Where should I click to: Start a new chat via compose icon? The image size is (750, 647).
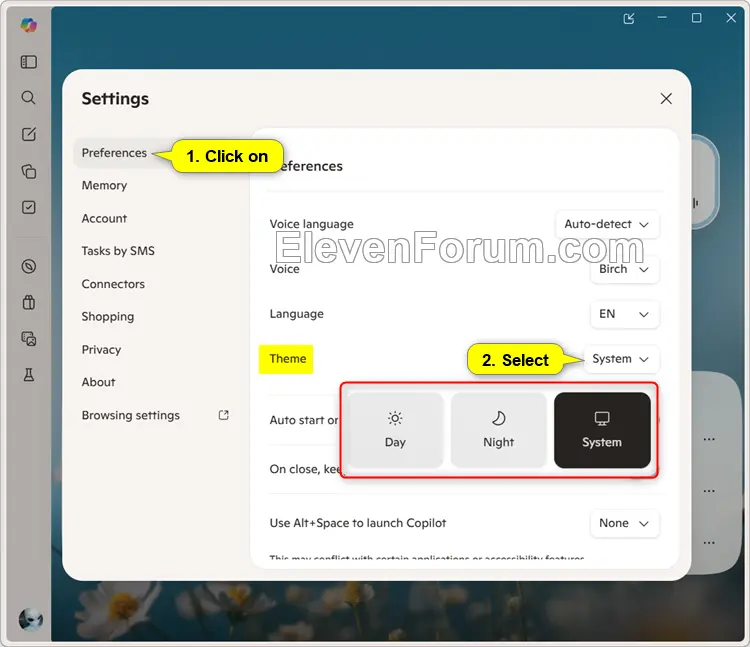pyautogui.click(x=29, y=134)
